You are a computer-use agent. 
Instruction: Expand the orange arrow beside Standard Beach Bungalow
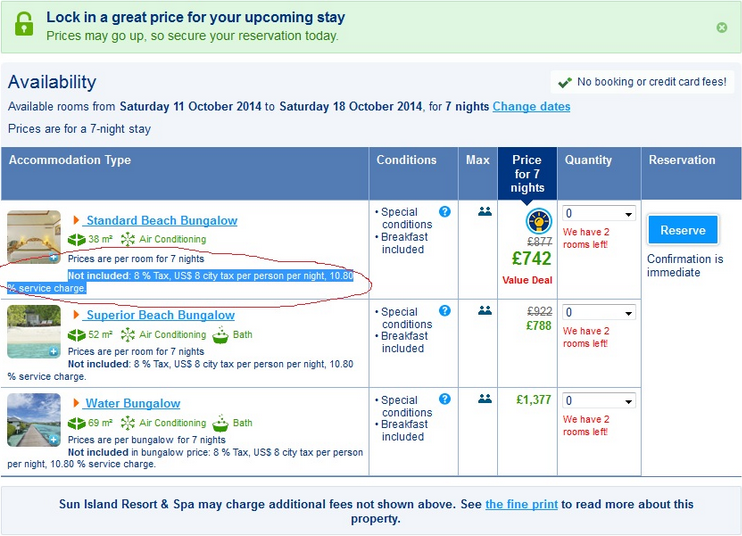[76, 220]
